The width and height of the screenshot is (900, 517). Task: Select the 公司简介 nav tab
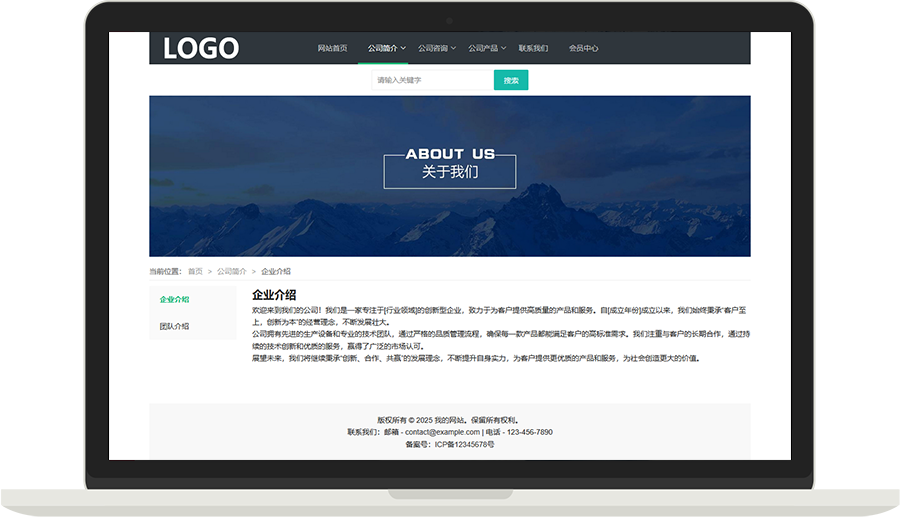pos(381,48)
